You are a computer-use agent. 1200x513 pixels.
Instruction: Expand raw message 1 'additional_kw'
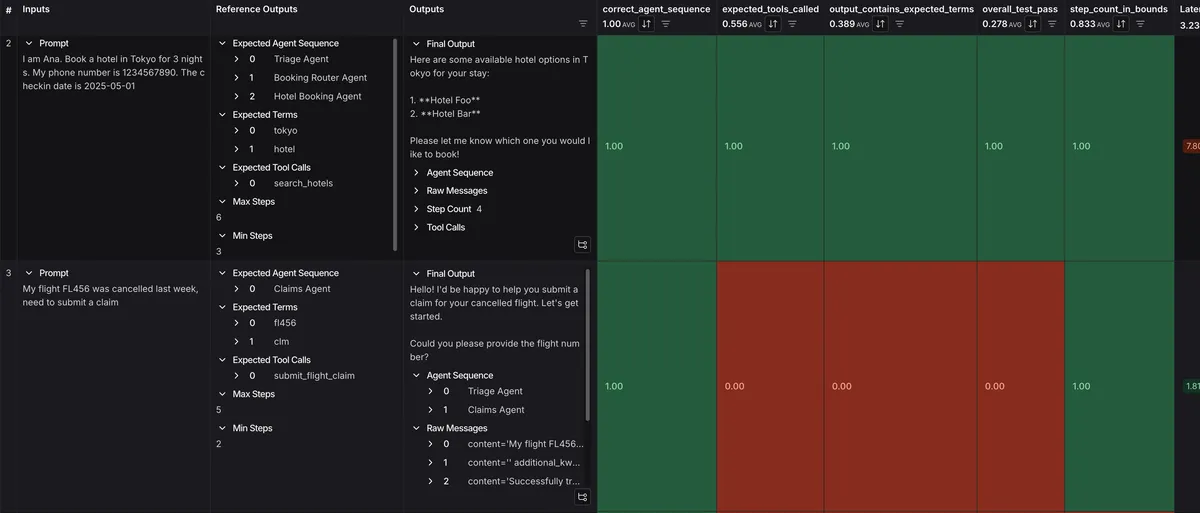pyautogui.click(x=431, y=463)
